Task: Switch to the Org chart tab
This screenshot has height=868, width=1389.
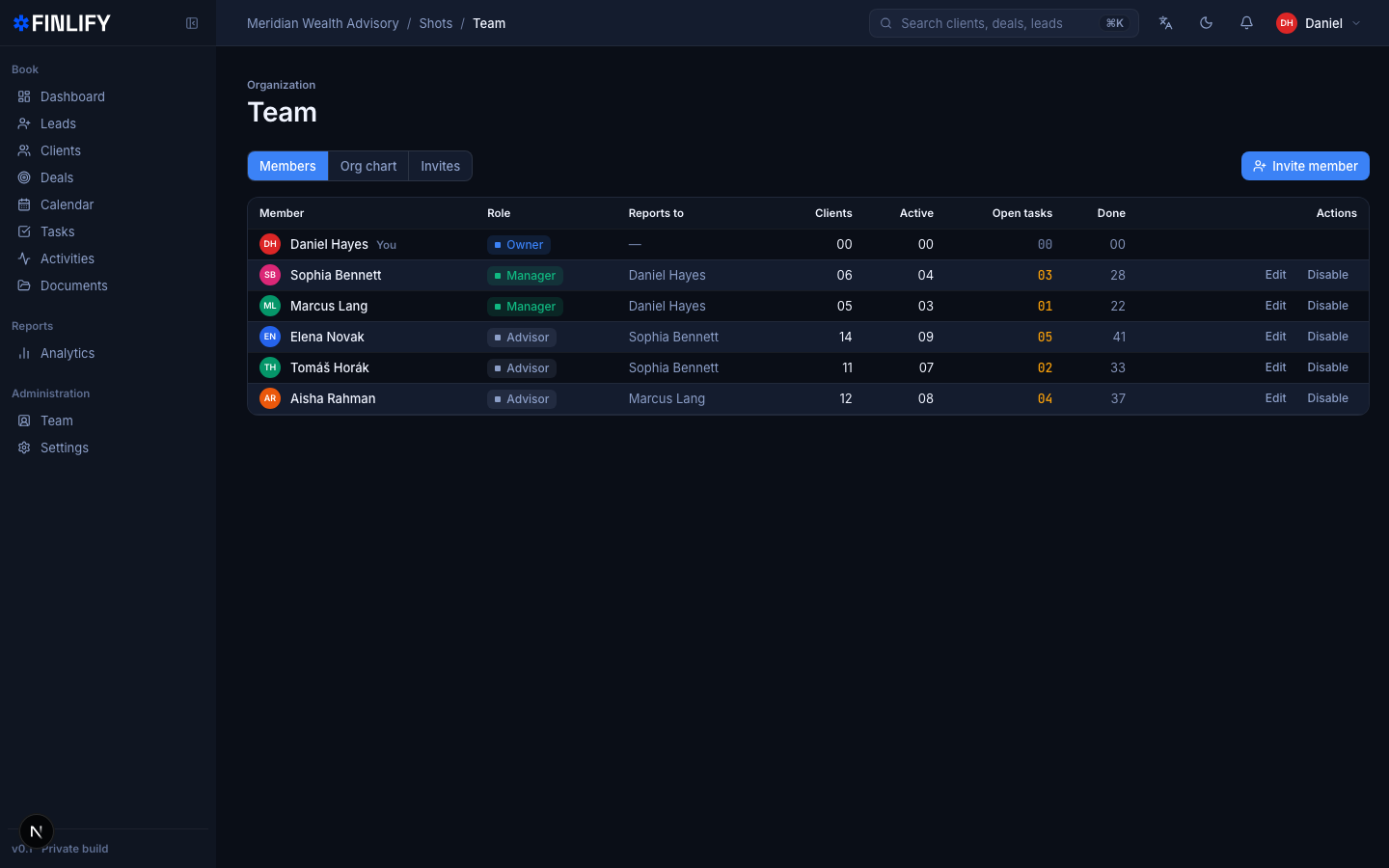Action: 368,166
